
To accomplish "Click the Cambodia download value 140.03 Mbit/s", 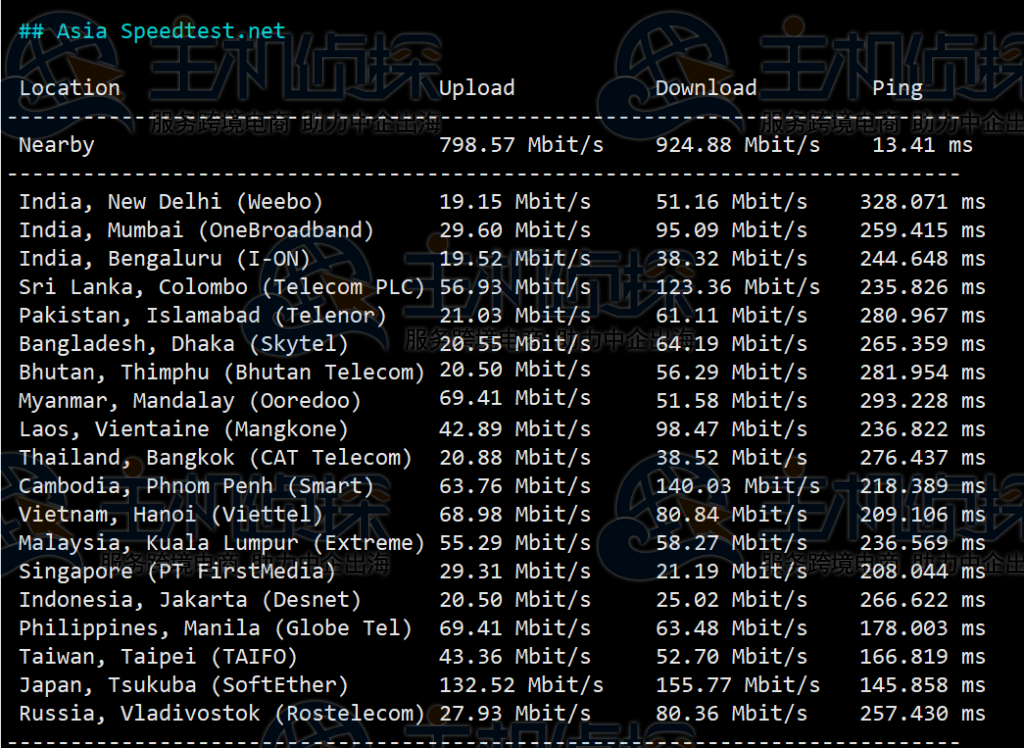I will pyautogui.click(x=737, y=486).
